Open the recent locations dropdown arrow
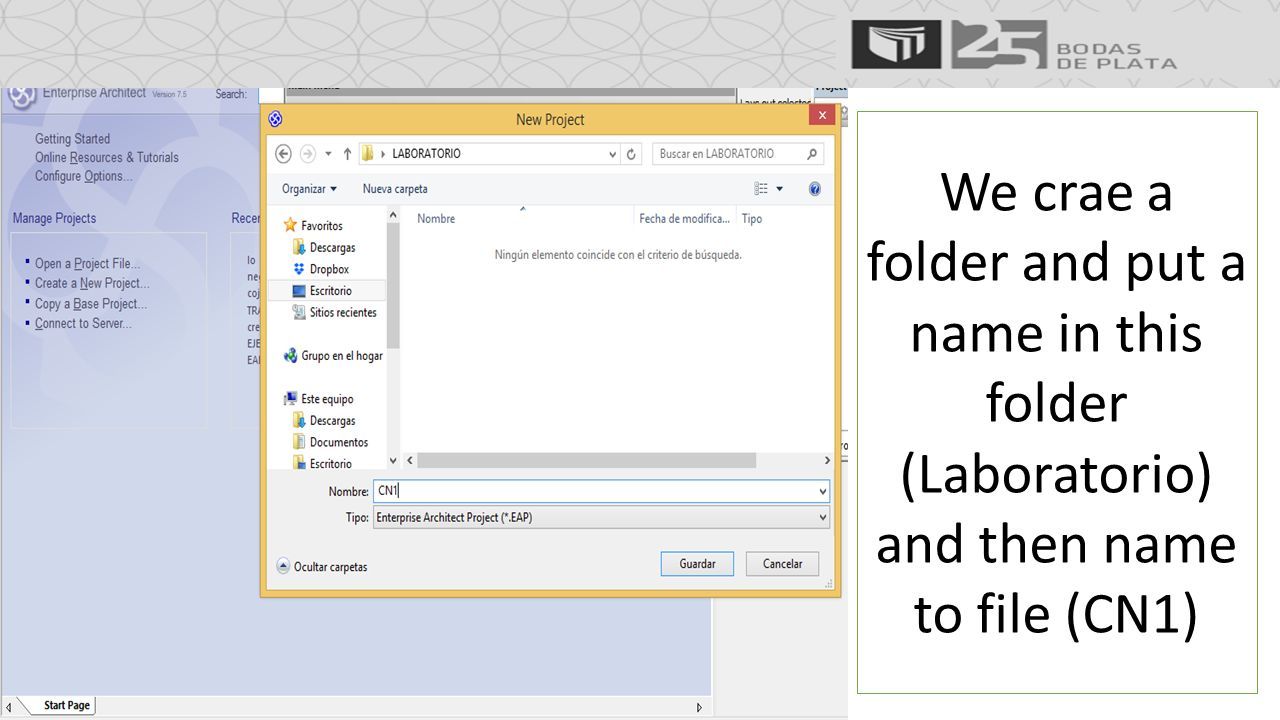The height and width of the screenshot is (720, 1280). 328,154
